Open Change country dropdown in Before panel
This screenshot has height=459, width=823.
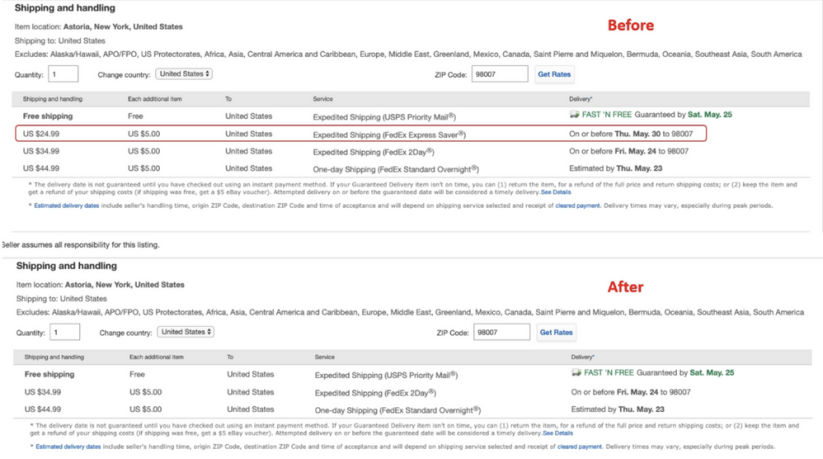(x=185, y=74)
